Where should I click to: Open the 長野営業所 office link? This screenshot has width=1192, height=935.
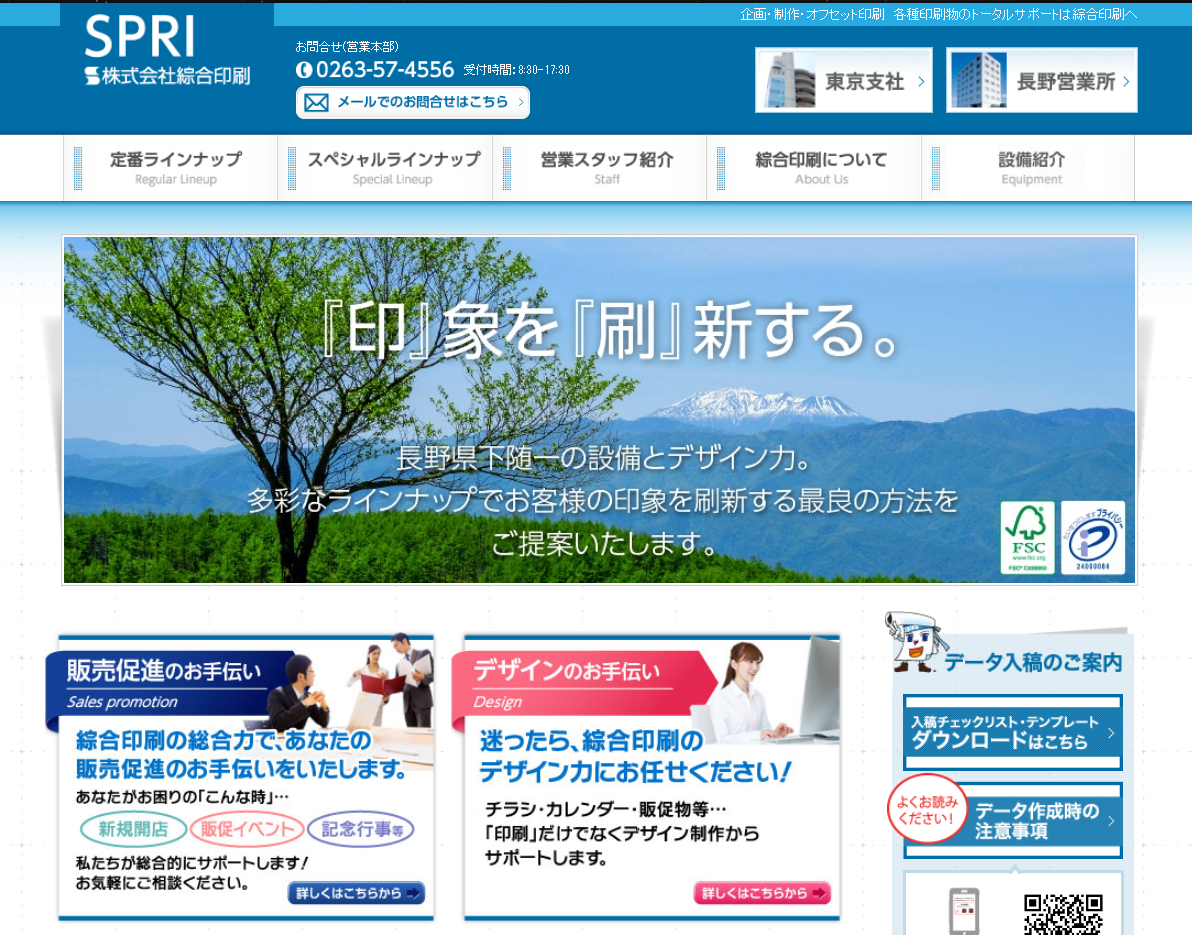pos(1041,81)
